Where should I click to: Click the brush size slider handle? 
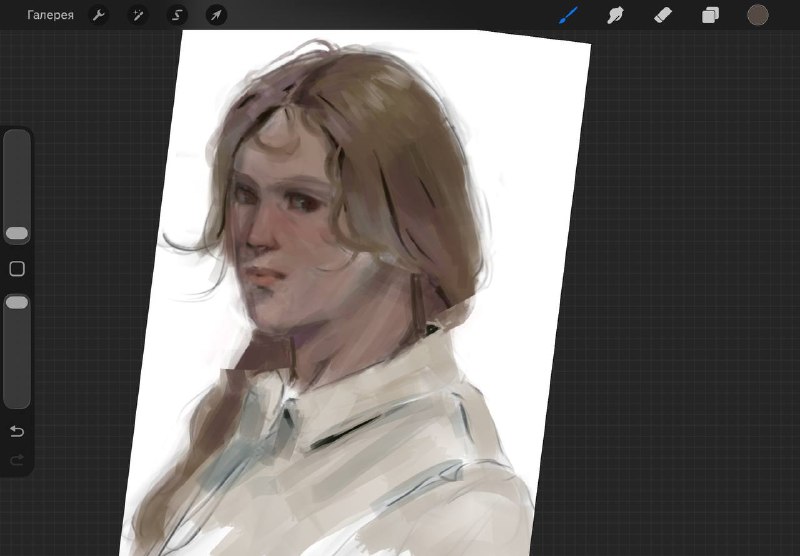pyautogui.click(x=17, y=234)
